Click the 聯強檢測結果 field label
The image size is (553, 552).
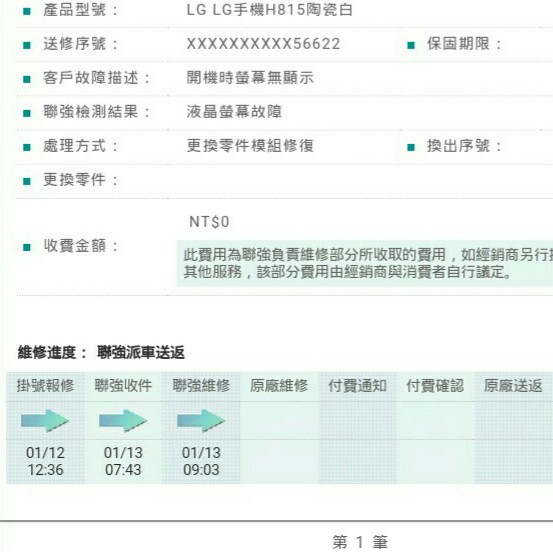coord(96,112)
